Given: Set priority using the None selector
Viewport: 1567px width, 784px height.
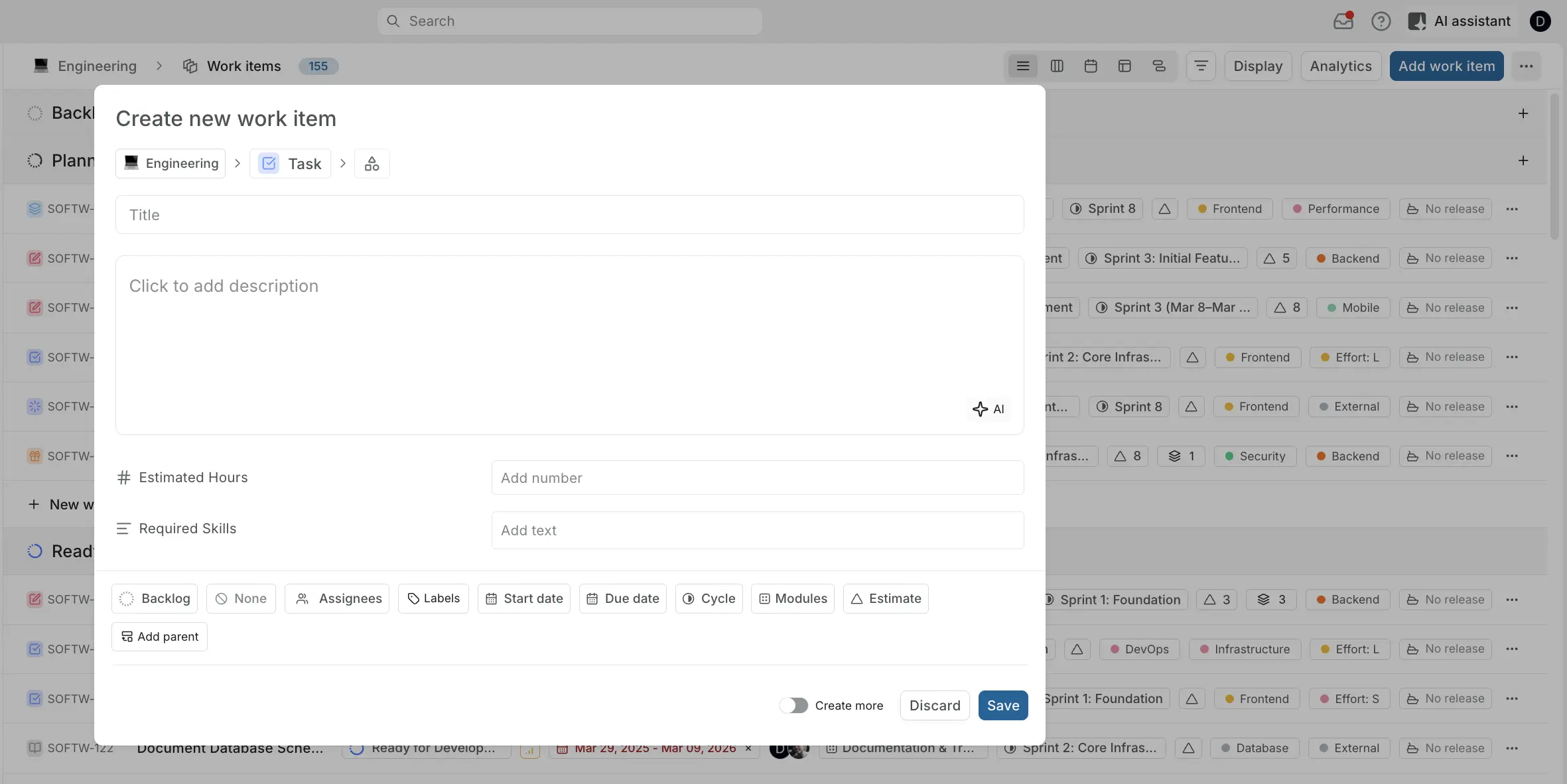Looking at the screenshot, I should pos(240,598).
